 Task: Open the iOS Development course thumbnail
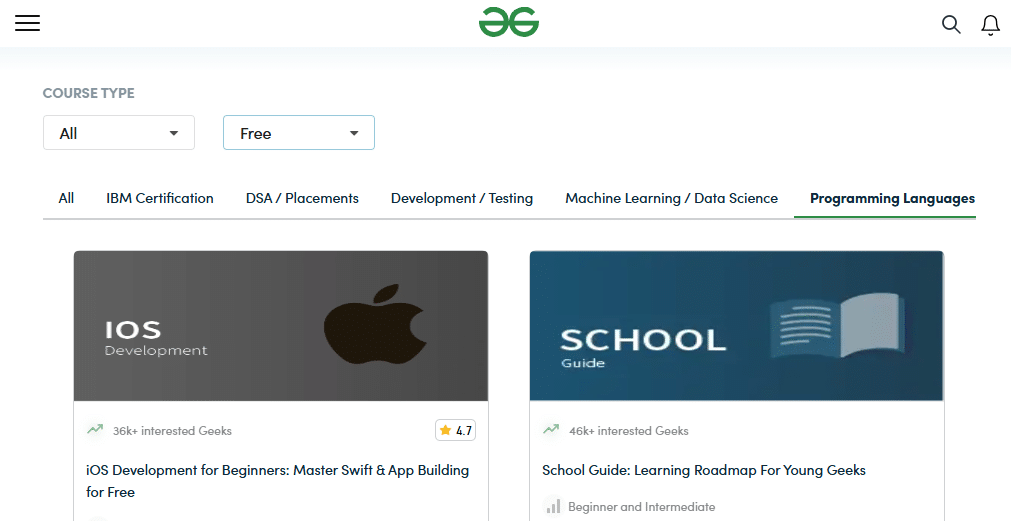tap(281, 326)
